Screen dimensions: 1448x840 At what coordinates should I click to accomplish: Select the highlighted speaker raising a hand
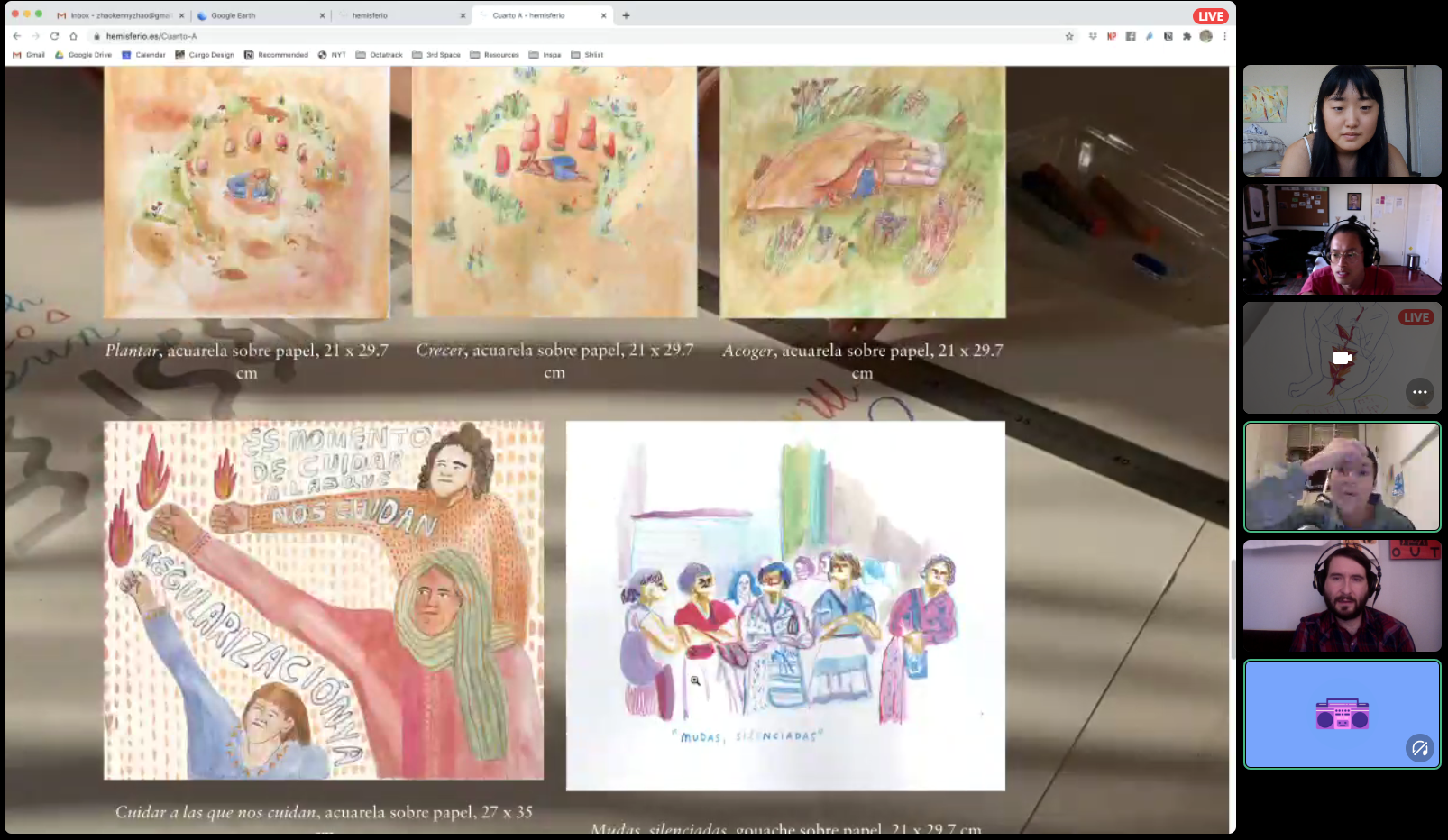(x=1342, y=477)
